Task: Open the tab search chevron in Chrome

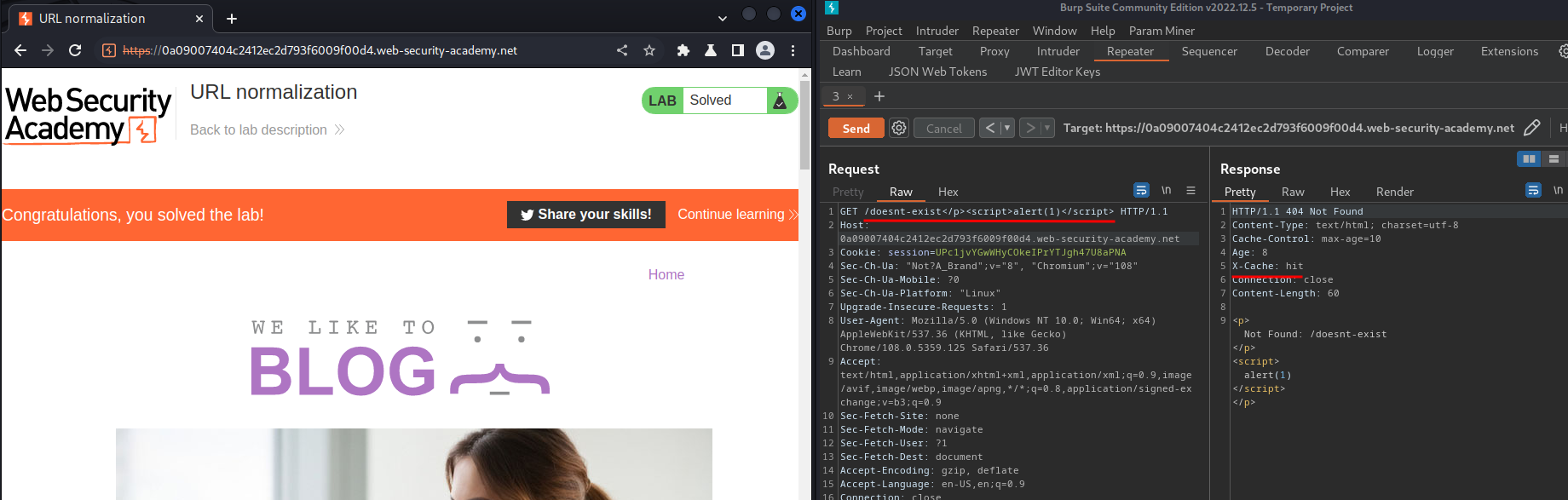Action: (723, 18)
